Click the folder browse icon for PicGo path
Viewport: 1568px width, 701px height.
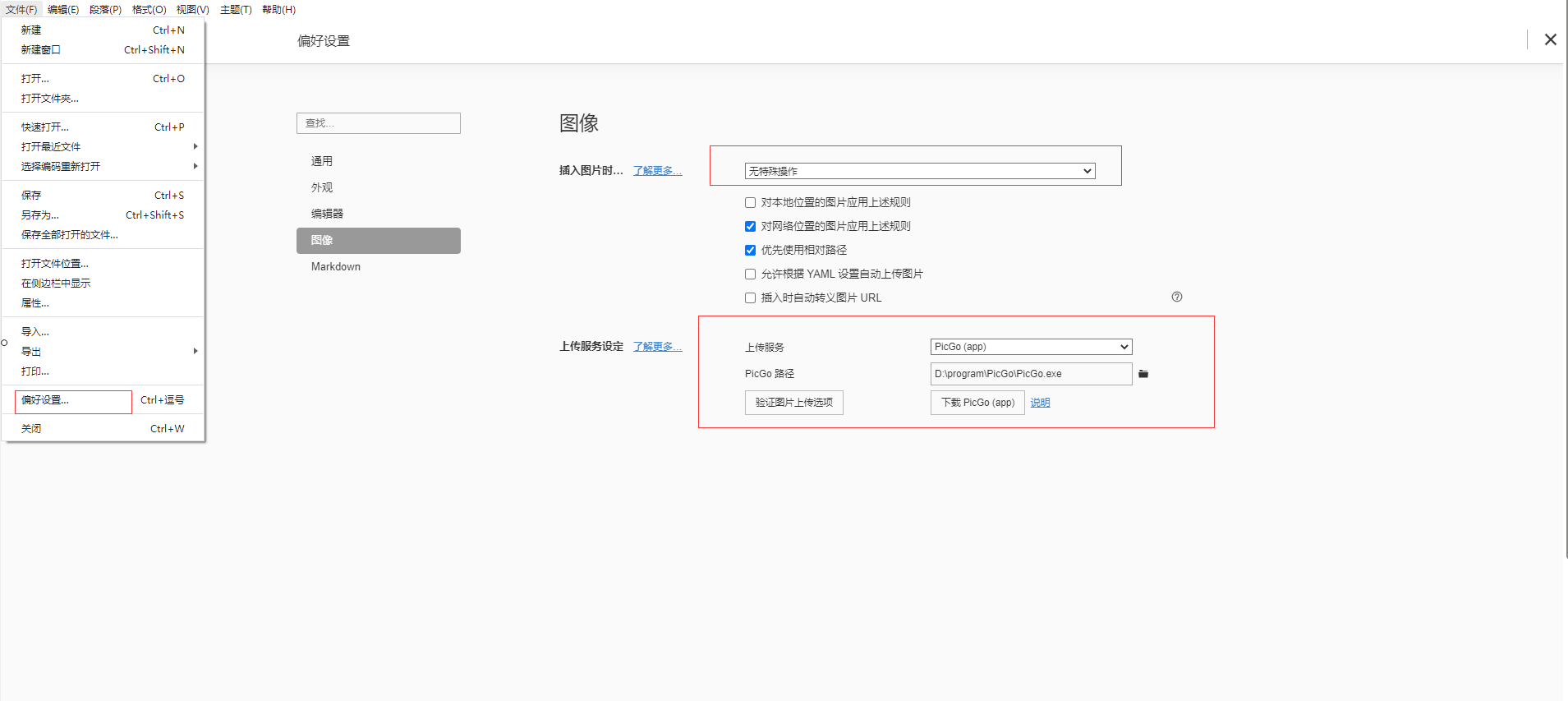[1143, 374]
